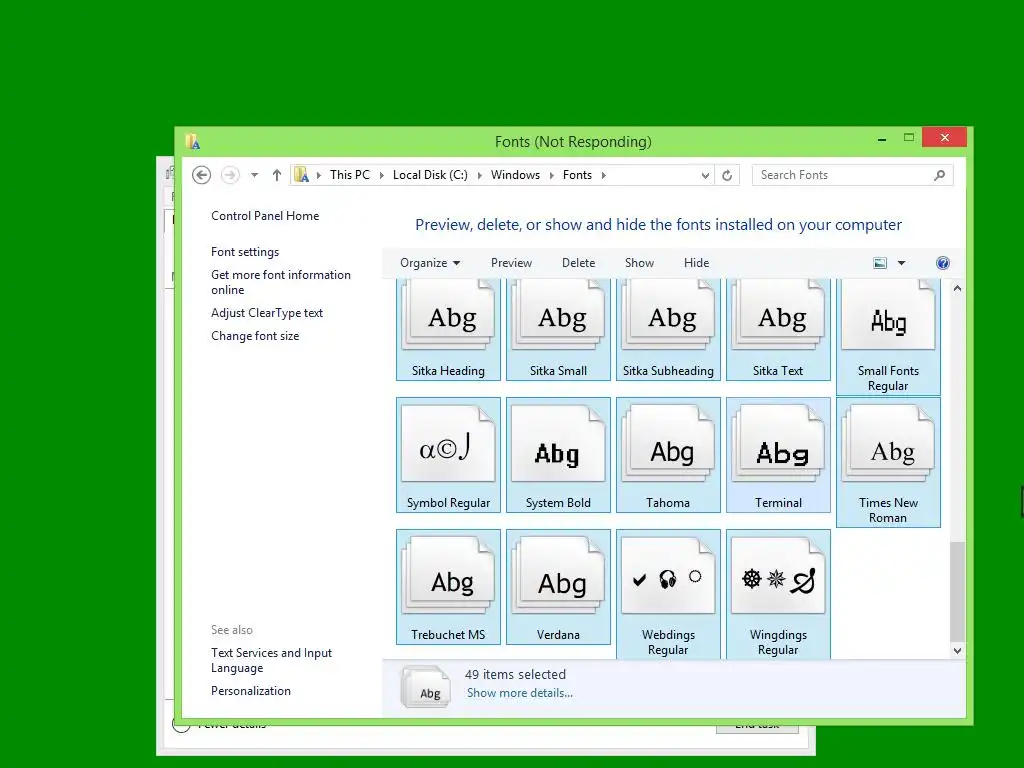Focus the Search Fonts field
Image resolution: width=1024 pixels, height=768 pixels.
point(852,175)
